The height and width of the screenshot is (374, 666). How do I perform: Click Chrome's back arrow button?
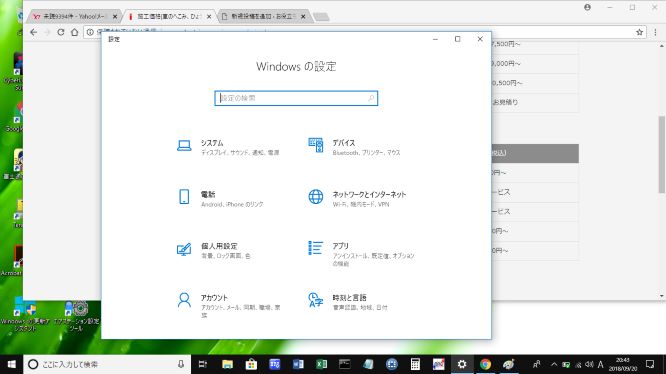coord(34,32)
